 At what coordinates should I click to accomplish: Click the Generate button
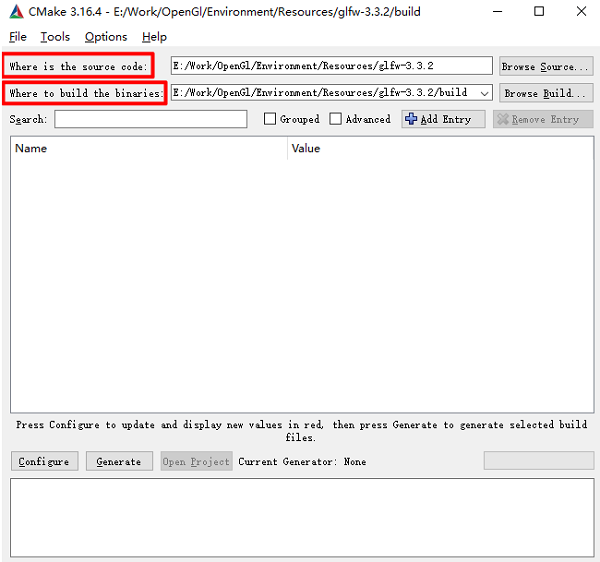119,461
